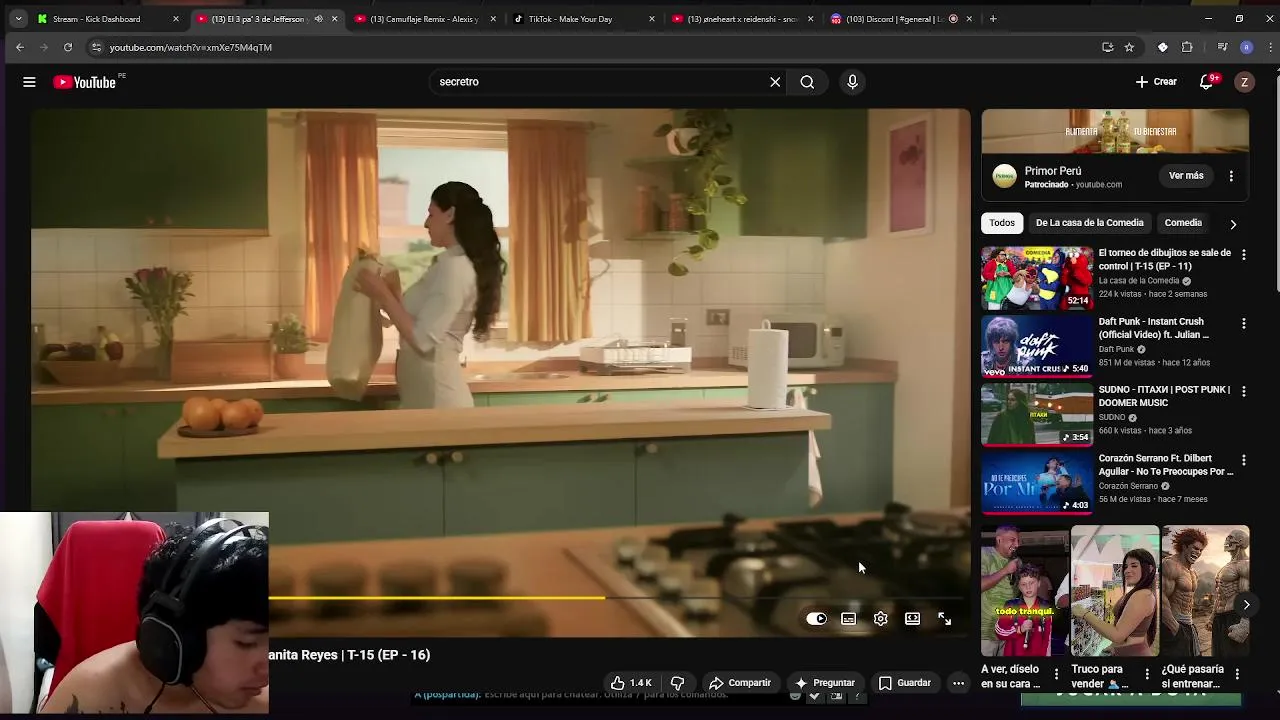
Task: Switch to Camuflaje Remix tab
Action: [423, 19]
